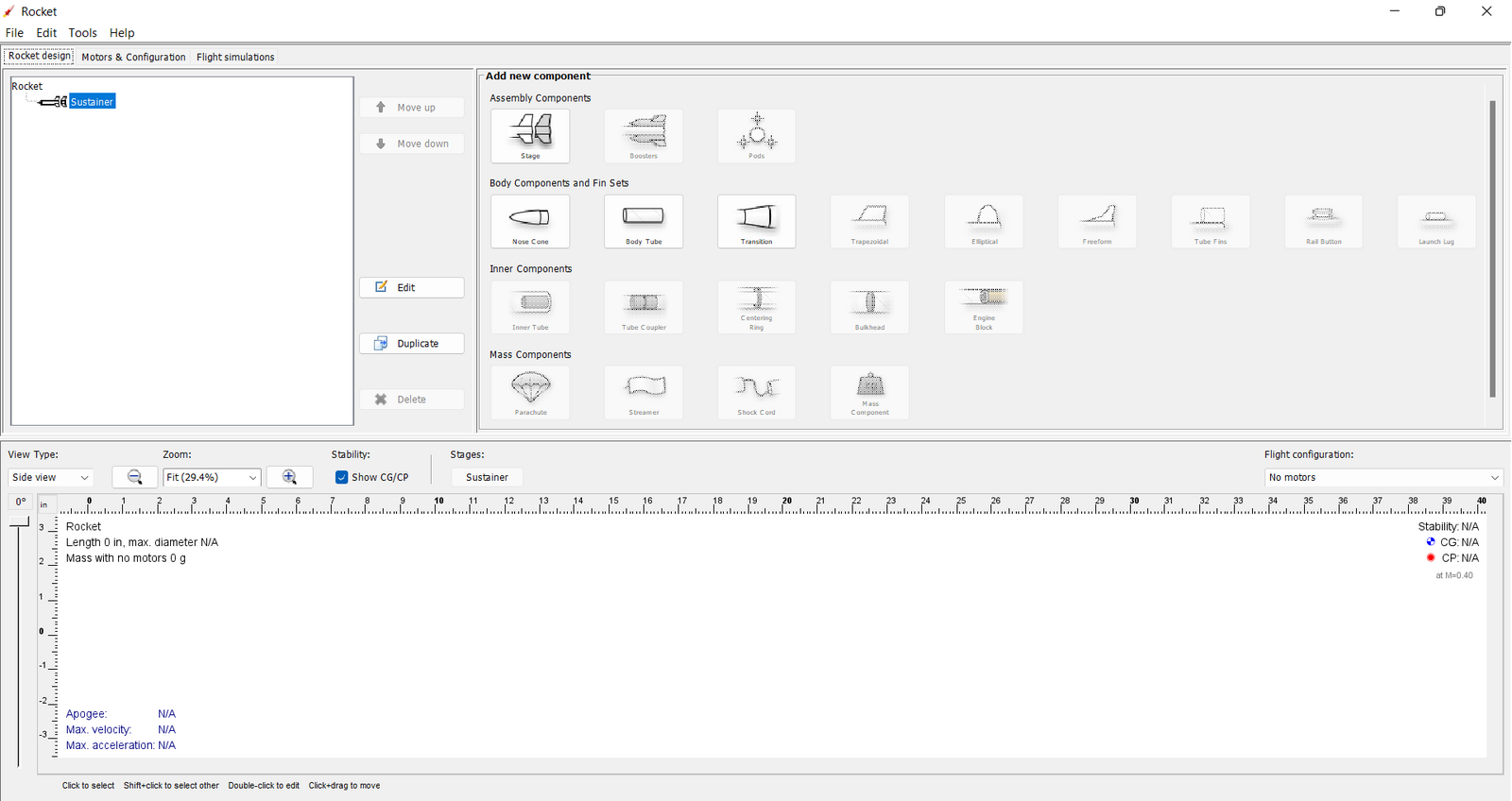Add a Transition component
Image resolution: width=1512 pixels, height=801 pixels.
point(756,221)
